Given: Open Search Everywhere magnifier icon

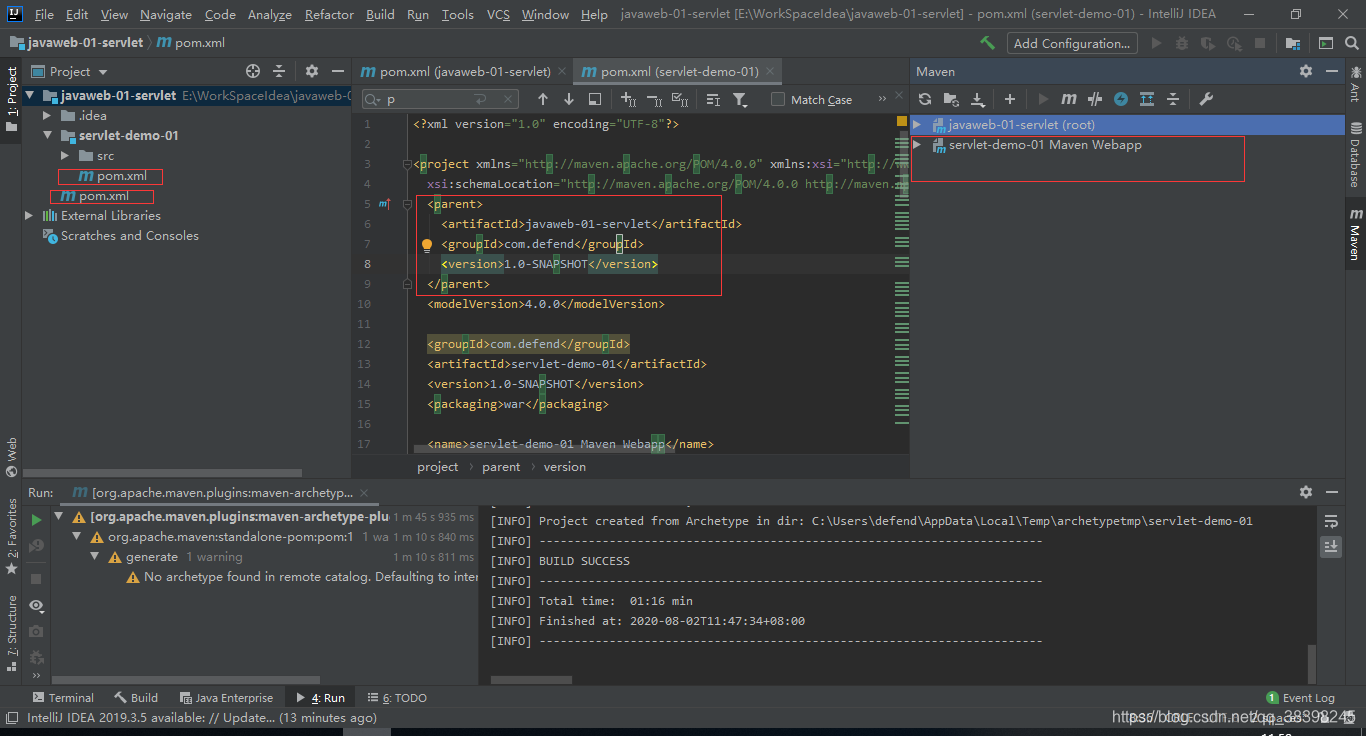Looking at the screenshot, I should pos(1353,43).
